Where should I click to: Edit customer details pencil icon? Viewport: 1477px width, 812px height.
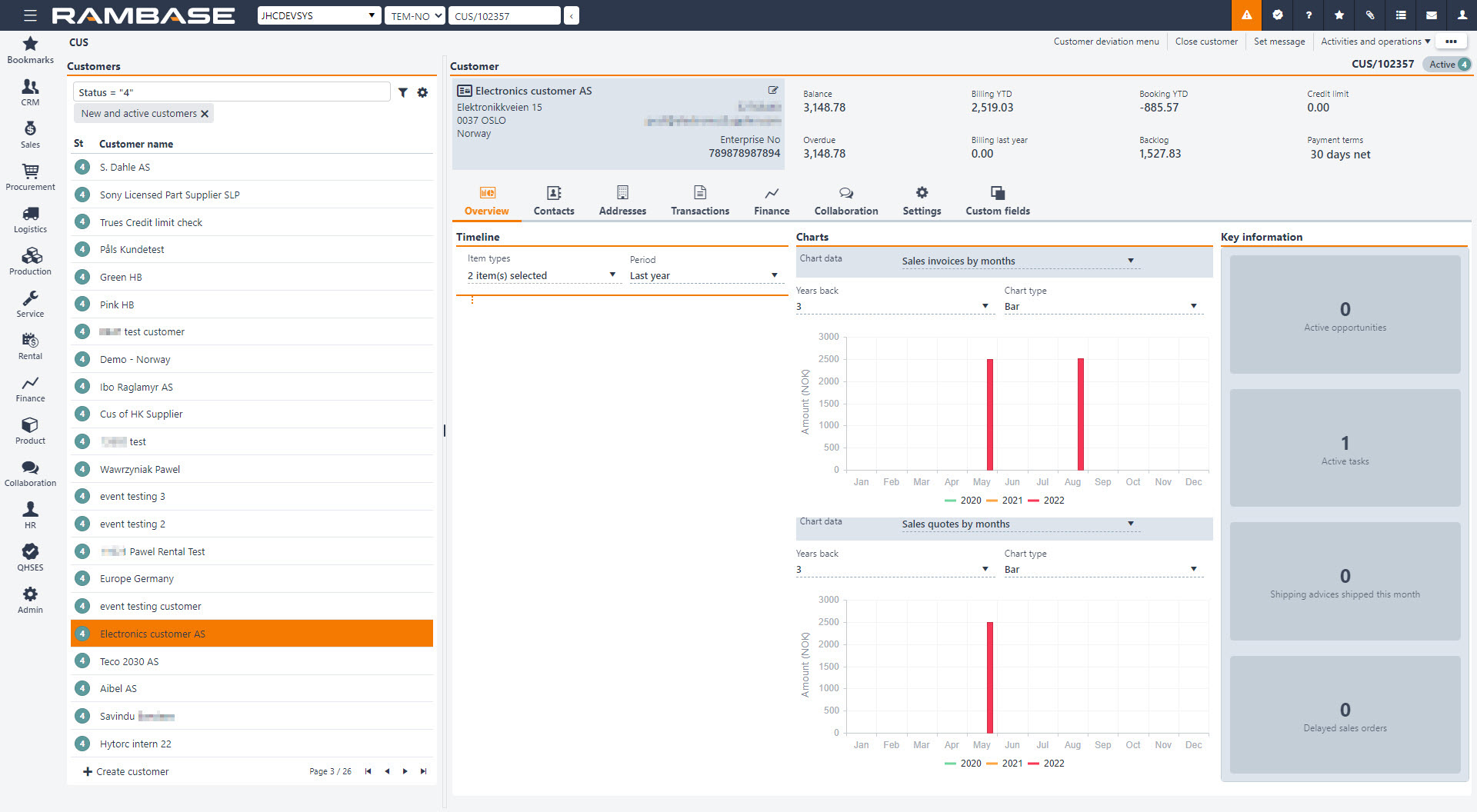click(773, 90)
